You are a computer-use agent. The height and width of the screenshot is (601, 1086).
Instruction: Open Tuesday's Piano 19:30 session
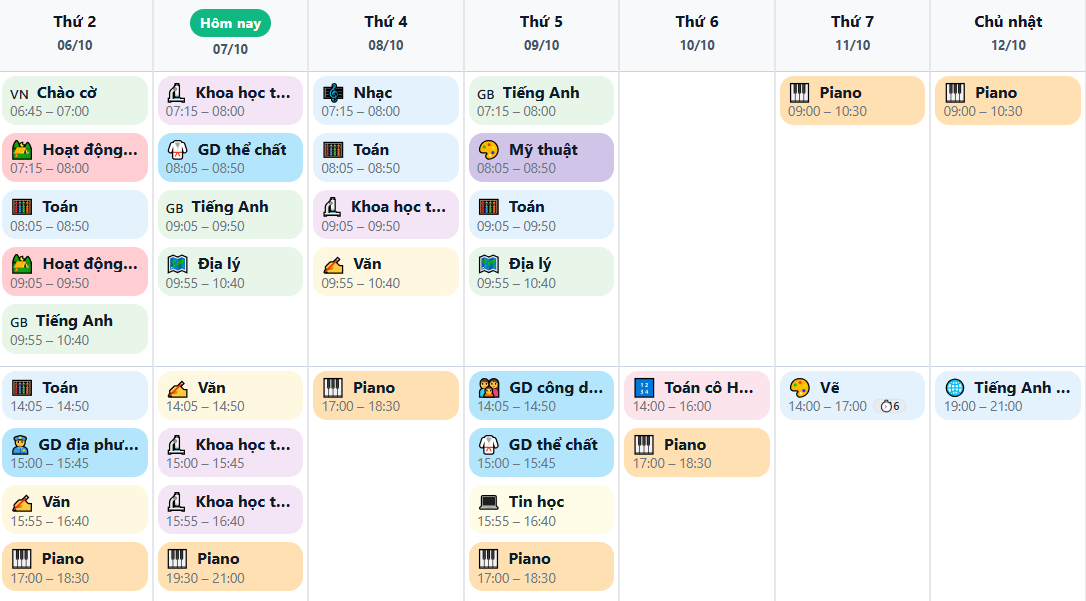[230, 567]
